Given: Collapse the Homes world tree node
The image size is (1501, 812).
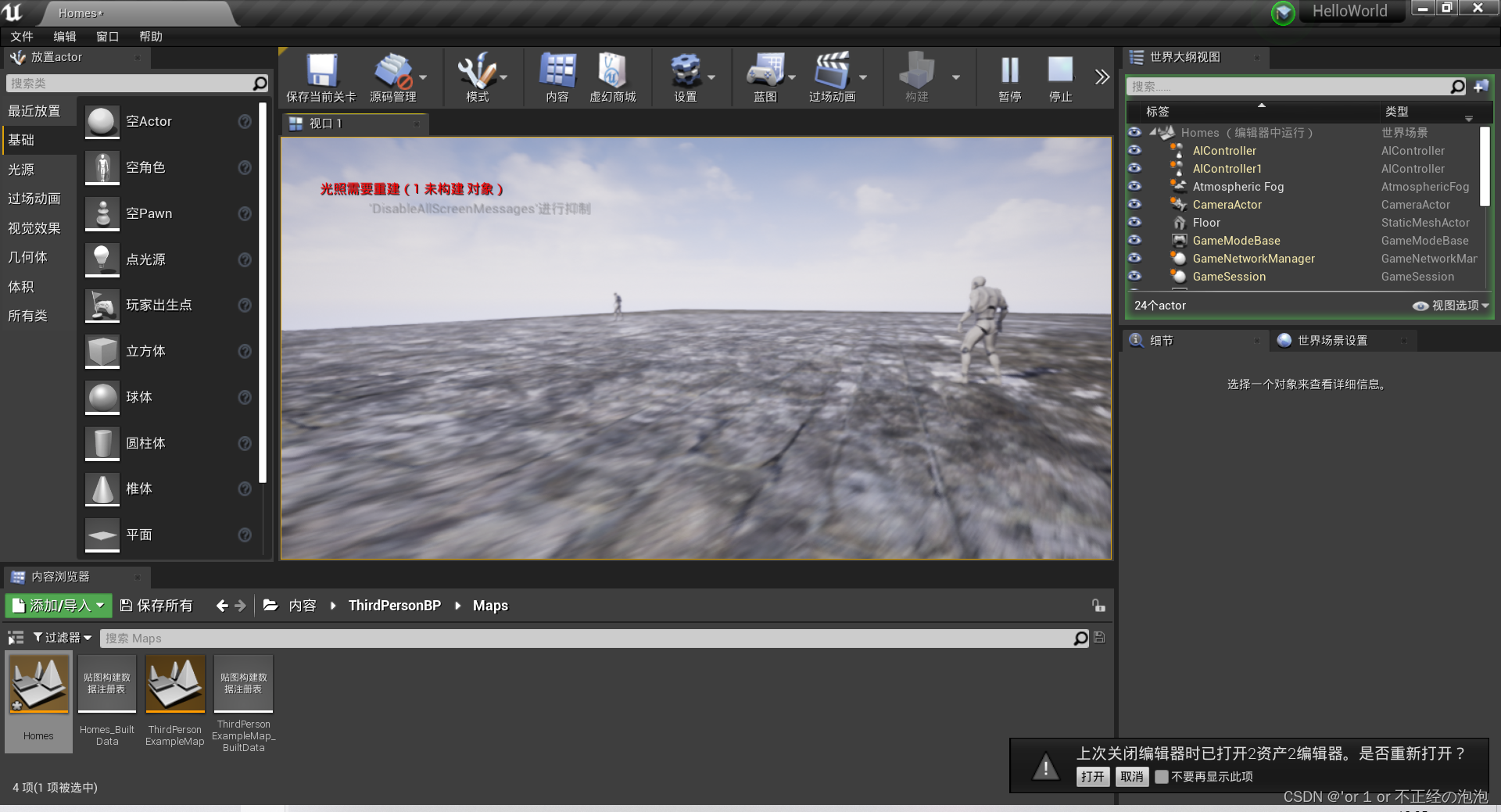Looking at the screenshot, I should [x=1152, y=133].
